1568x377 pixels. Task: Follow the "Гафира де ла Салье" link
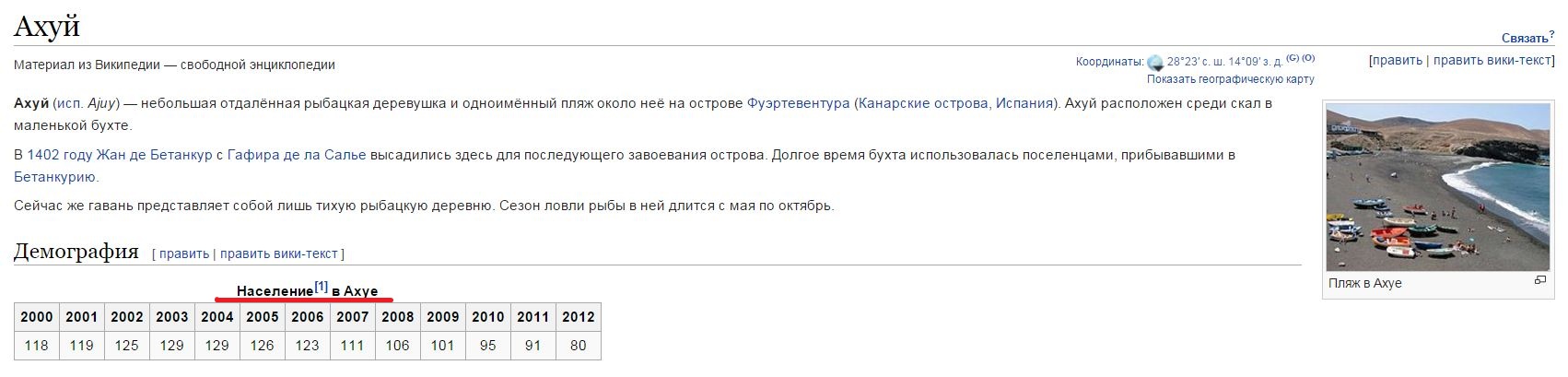coord(297,155)
